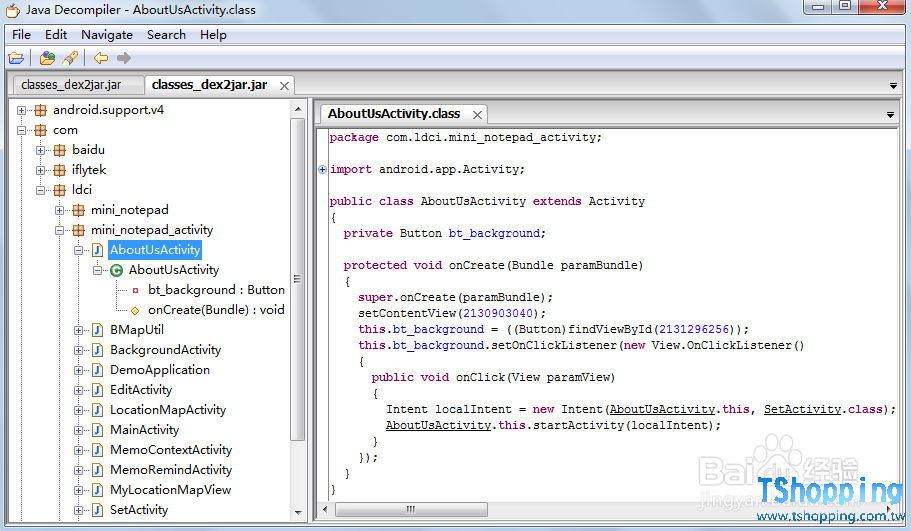This screenshot has height=531, width=911.
Task: Click the Search pencil toolbar icon
Action: pyautogui.click(x=69, y=58)
